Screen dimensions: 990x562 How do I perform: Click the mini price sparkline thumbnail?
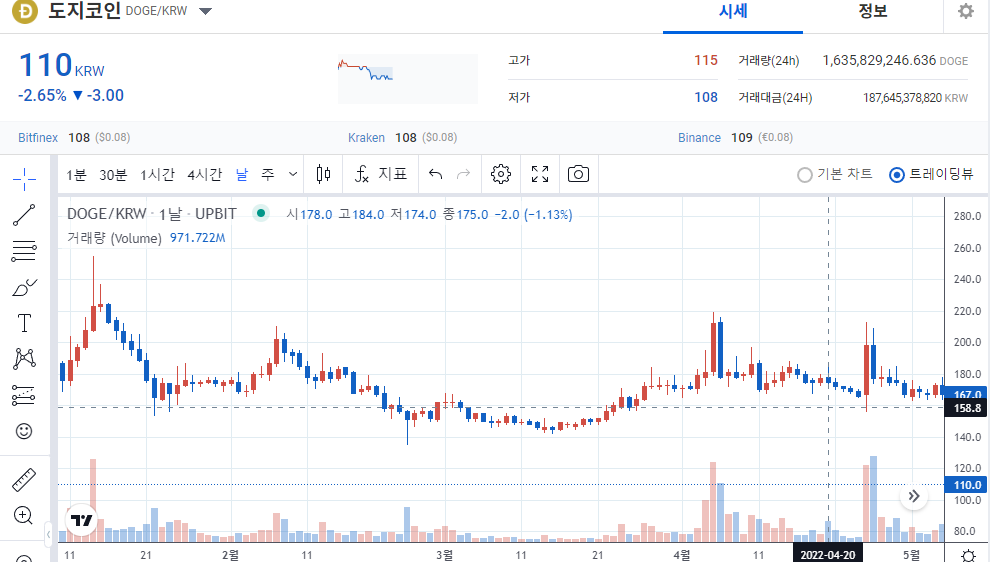point(408,78)
